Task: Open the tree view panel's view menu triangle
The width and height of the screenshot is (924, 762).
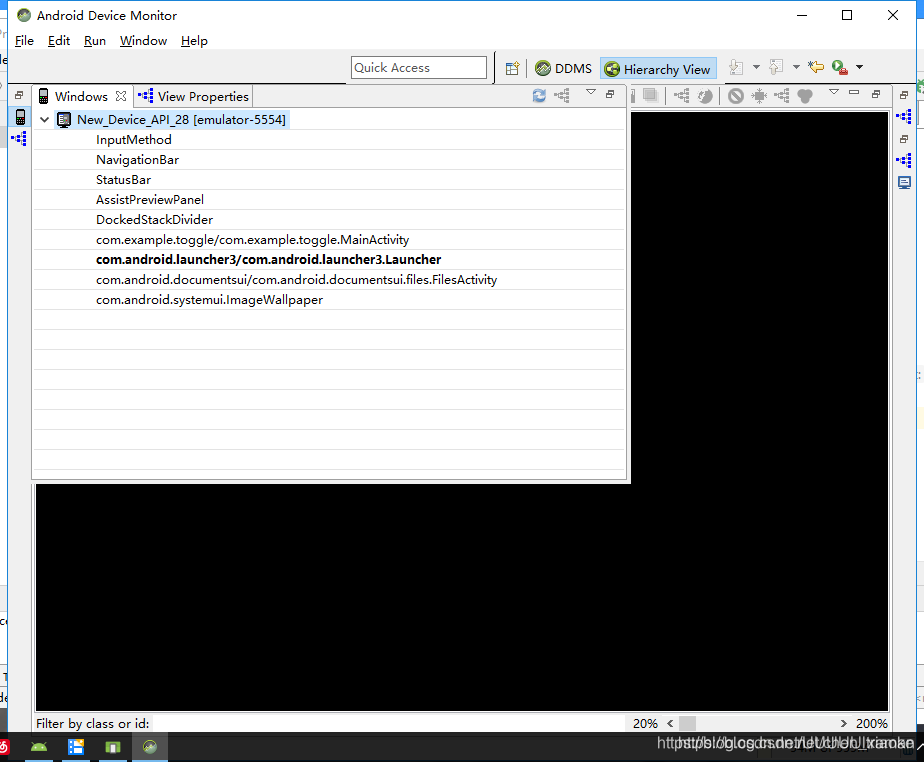Action: point(833,93)
